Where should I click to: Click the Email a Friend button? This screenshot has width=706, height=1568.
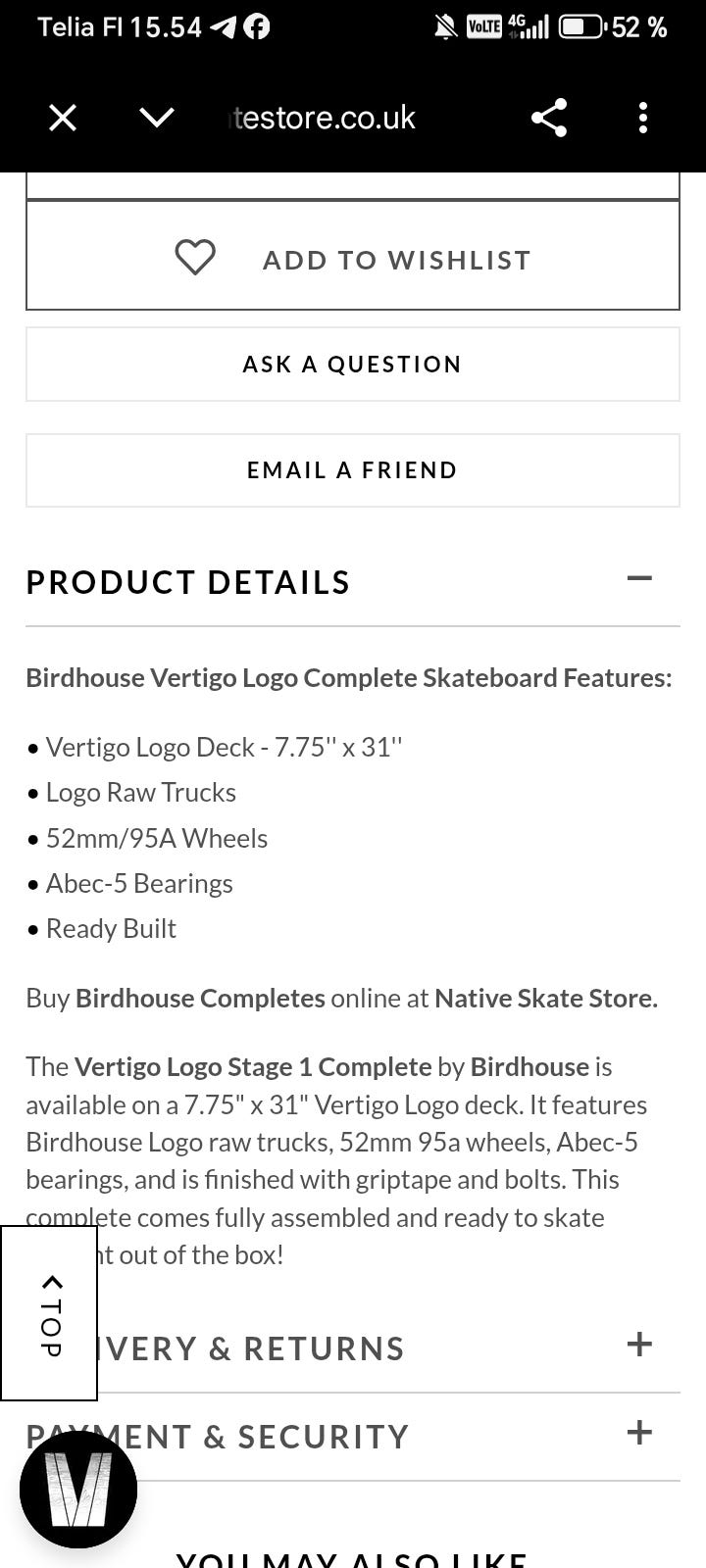353,470
